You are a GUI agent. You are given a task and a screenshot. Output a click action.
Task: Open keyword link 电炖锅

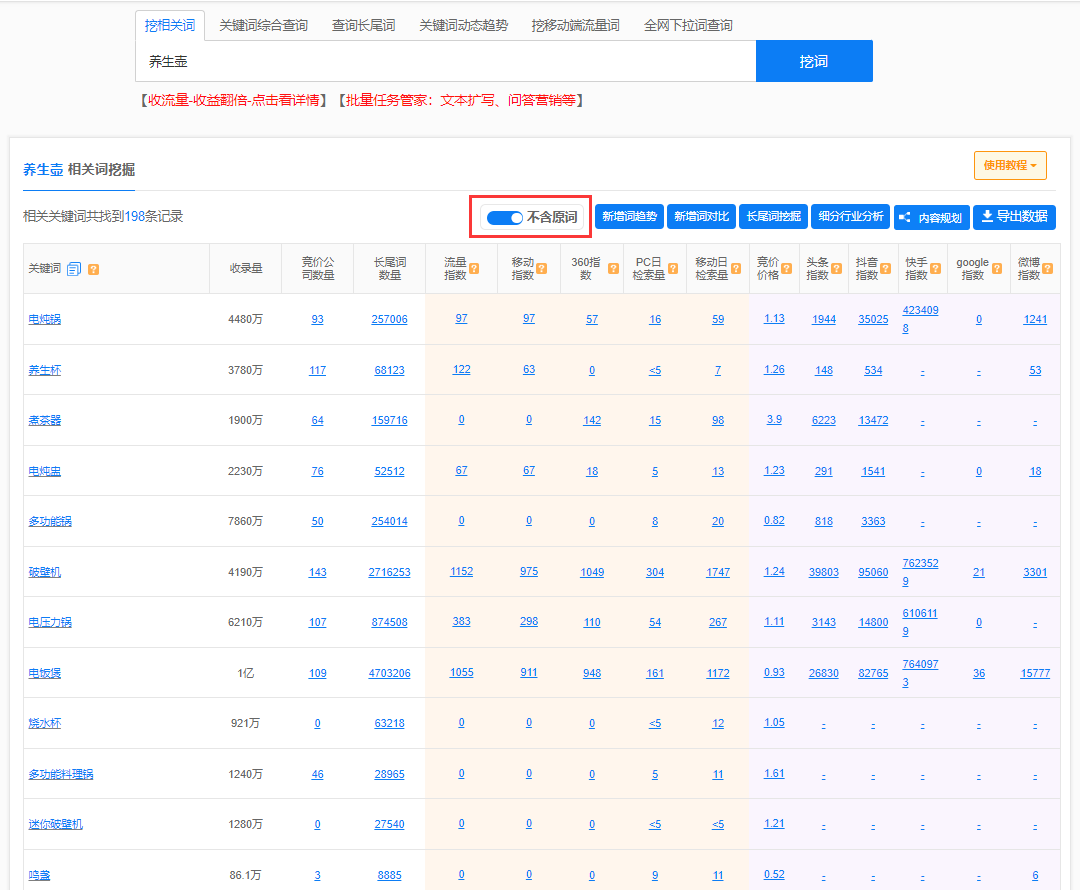(45, 320)
